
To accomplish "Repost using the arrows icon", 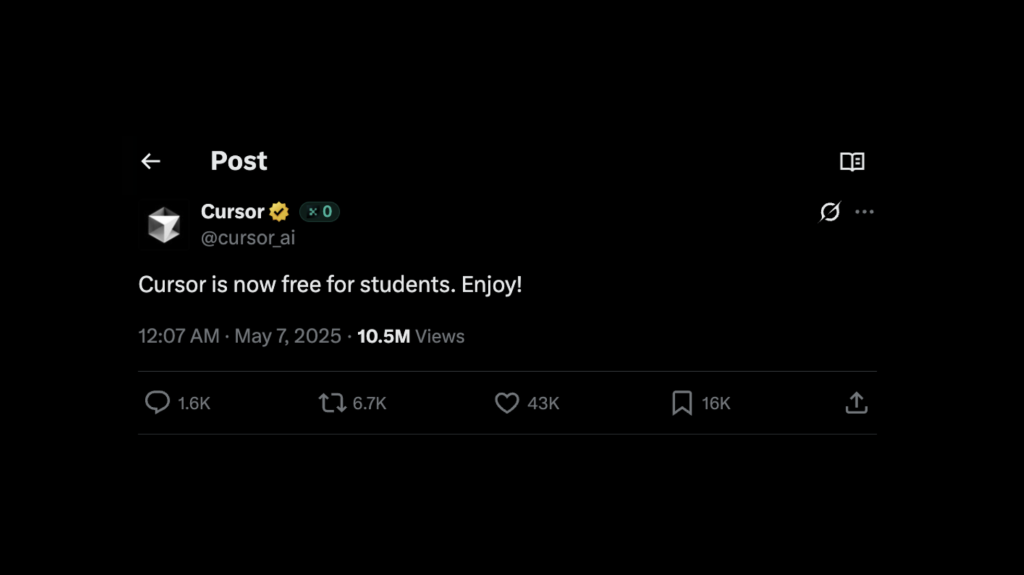I will [332, 402].
